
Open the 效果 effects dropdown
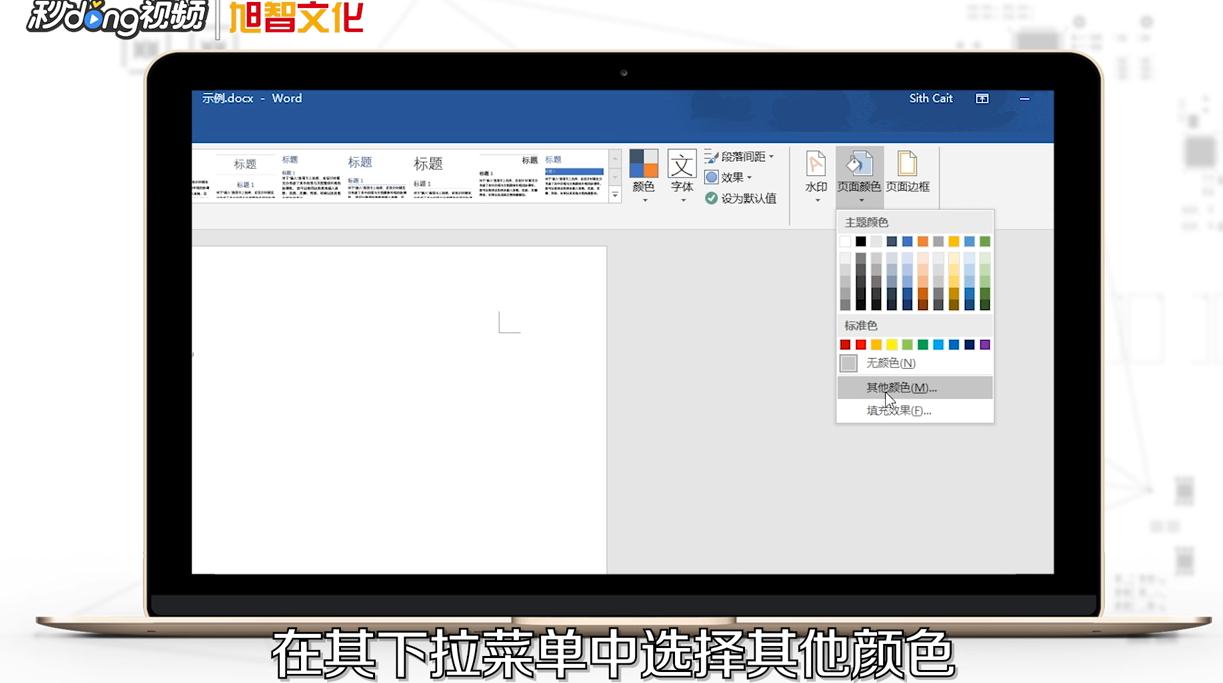(728, 178)
